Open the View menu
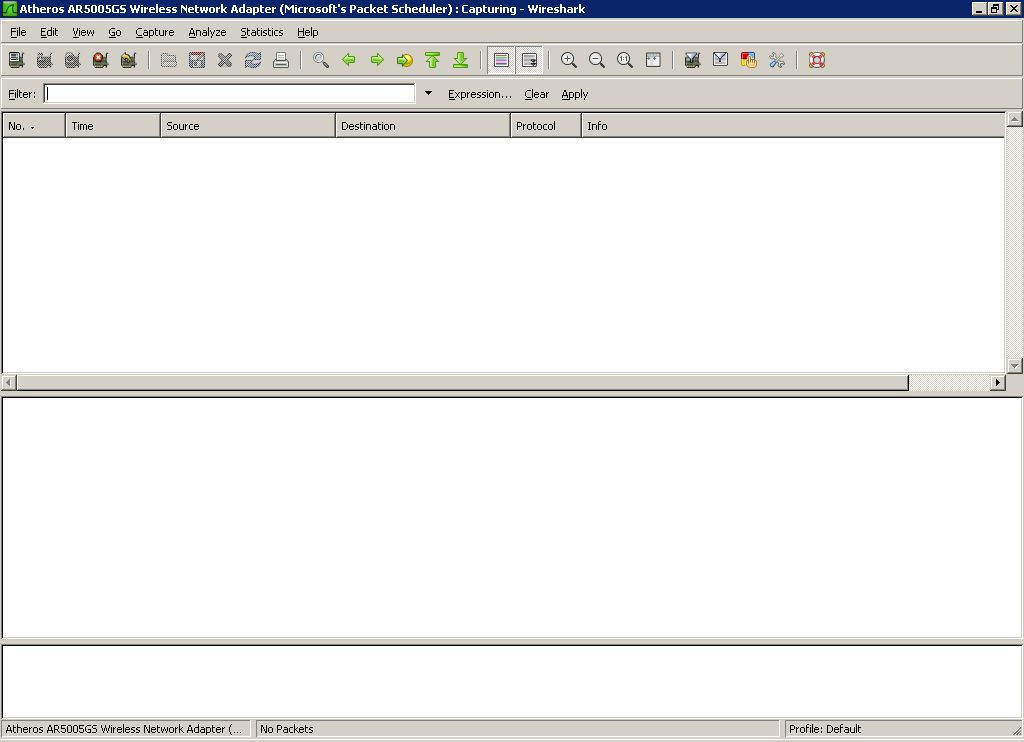This screenshot has width=1024, height=742. 83,32
